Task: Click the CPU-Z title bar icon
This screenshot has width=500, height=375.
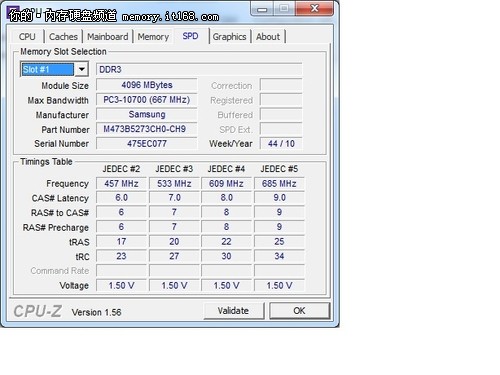Action: [13, 13]
